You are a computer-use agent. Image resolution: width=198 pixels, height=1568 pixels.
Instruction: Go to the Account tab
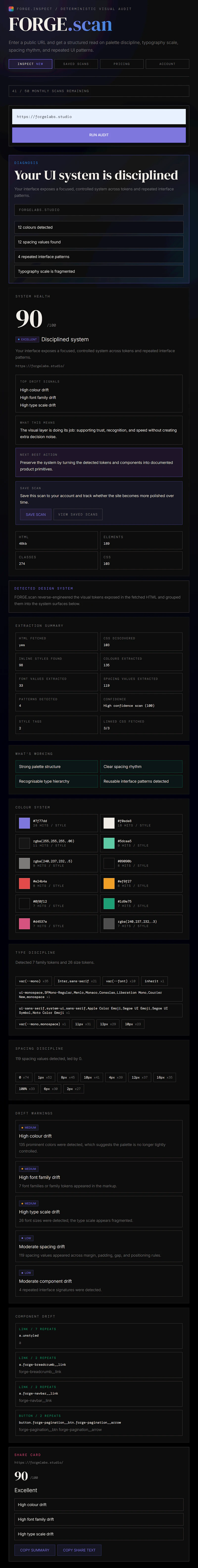pyautogui.click(x=168, y=64)
